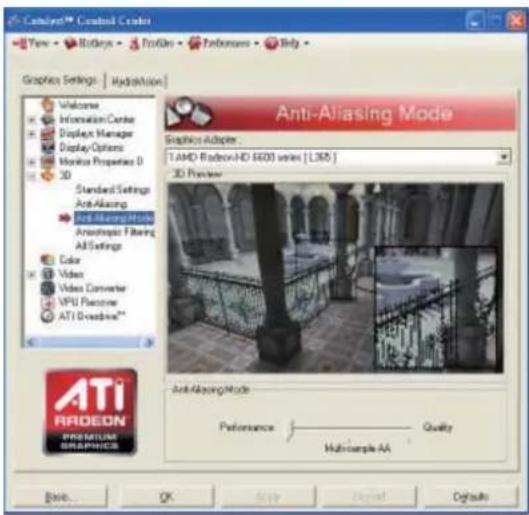
Task: Select the 3D tree item
Action: point(65,175)
